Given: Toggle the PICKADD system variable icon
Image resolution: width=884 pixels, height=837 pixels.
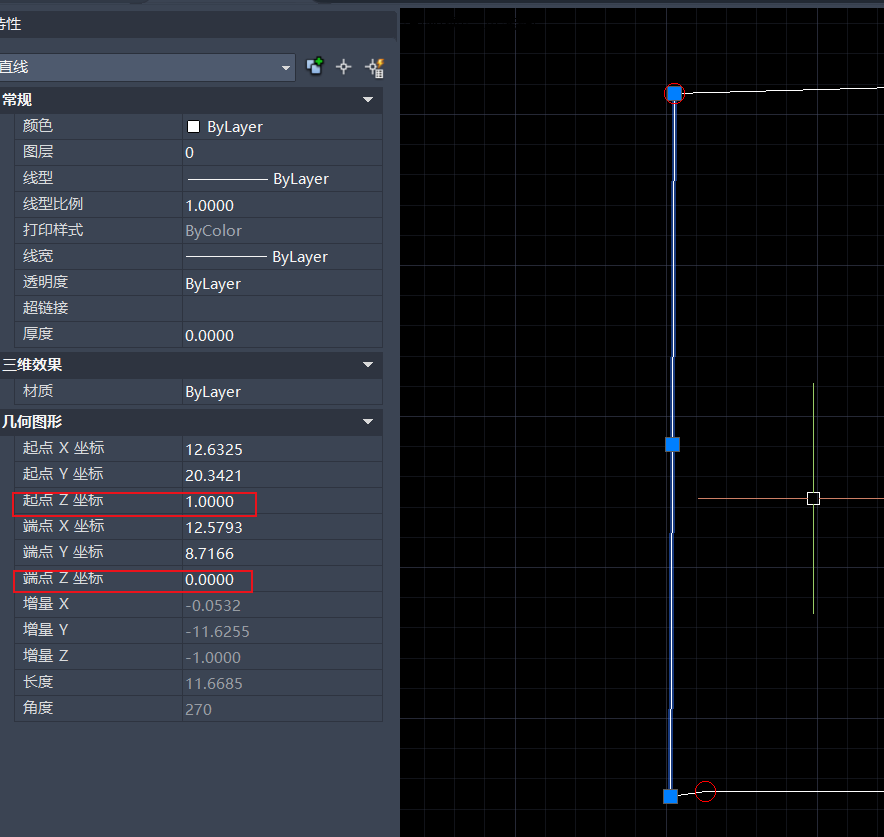Looking at the screenshot, I should [x=315, y=67].
